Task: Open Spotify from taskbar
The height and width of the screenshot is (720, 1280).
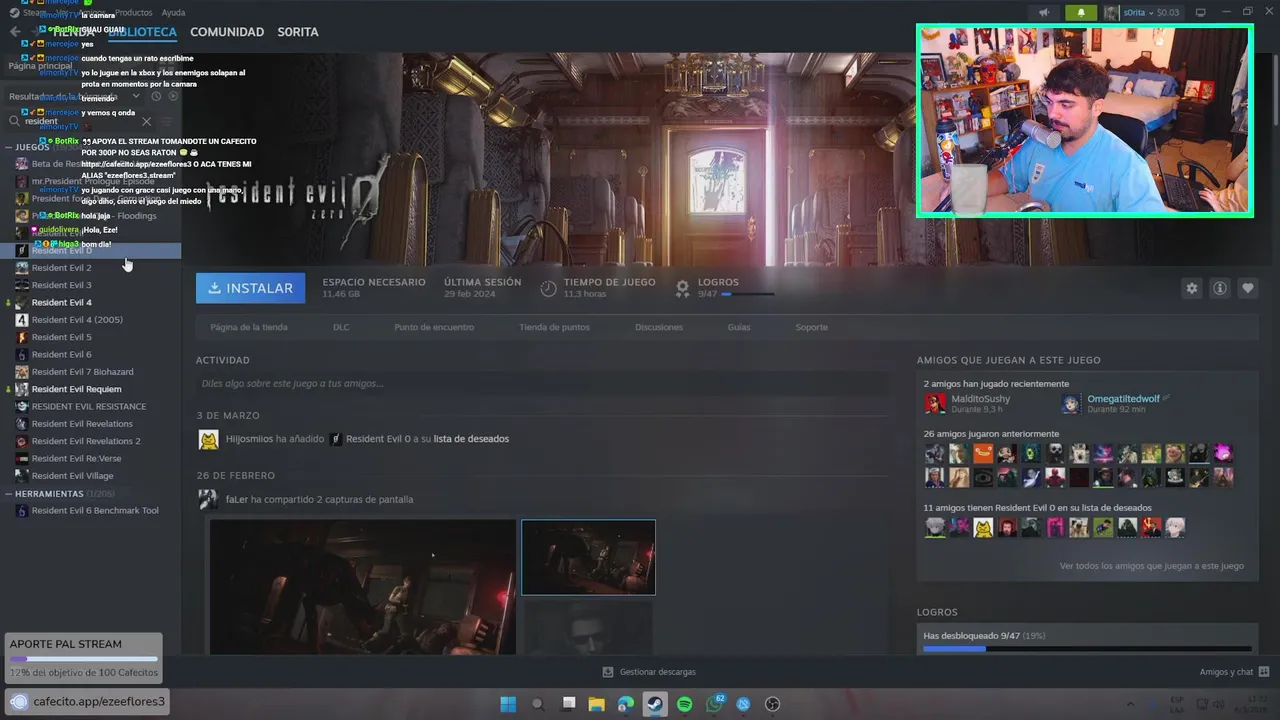Action: [x=684, y=704]
